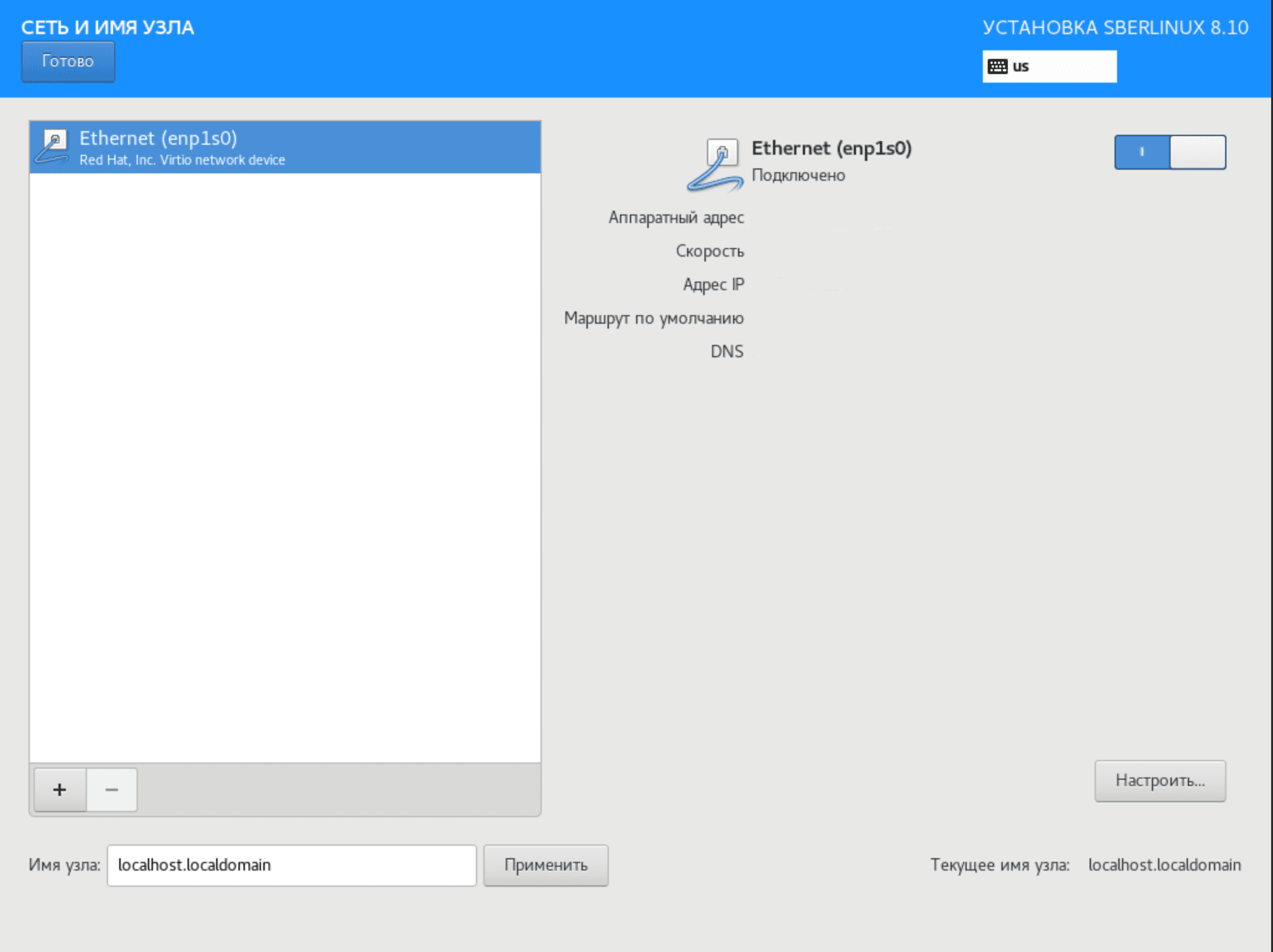The width and height of the screenshot is (1273, 952).
Task: Click the СЕТЬ И ИМЯ УЗЛА heading
Action: 107,28
